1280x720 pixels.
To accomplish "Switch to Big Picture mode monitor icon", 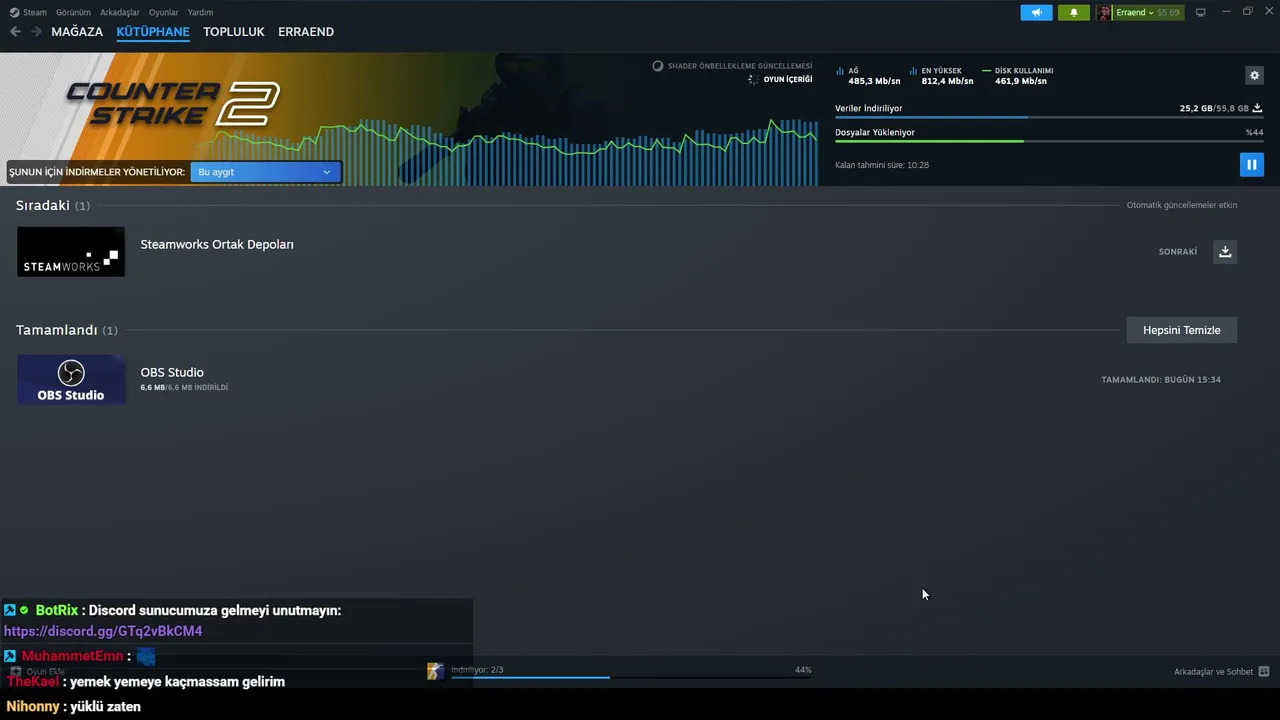I will coord(1201,12).
